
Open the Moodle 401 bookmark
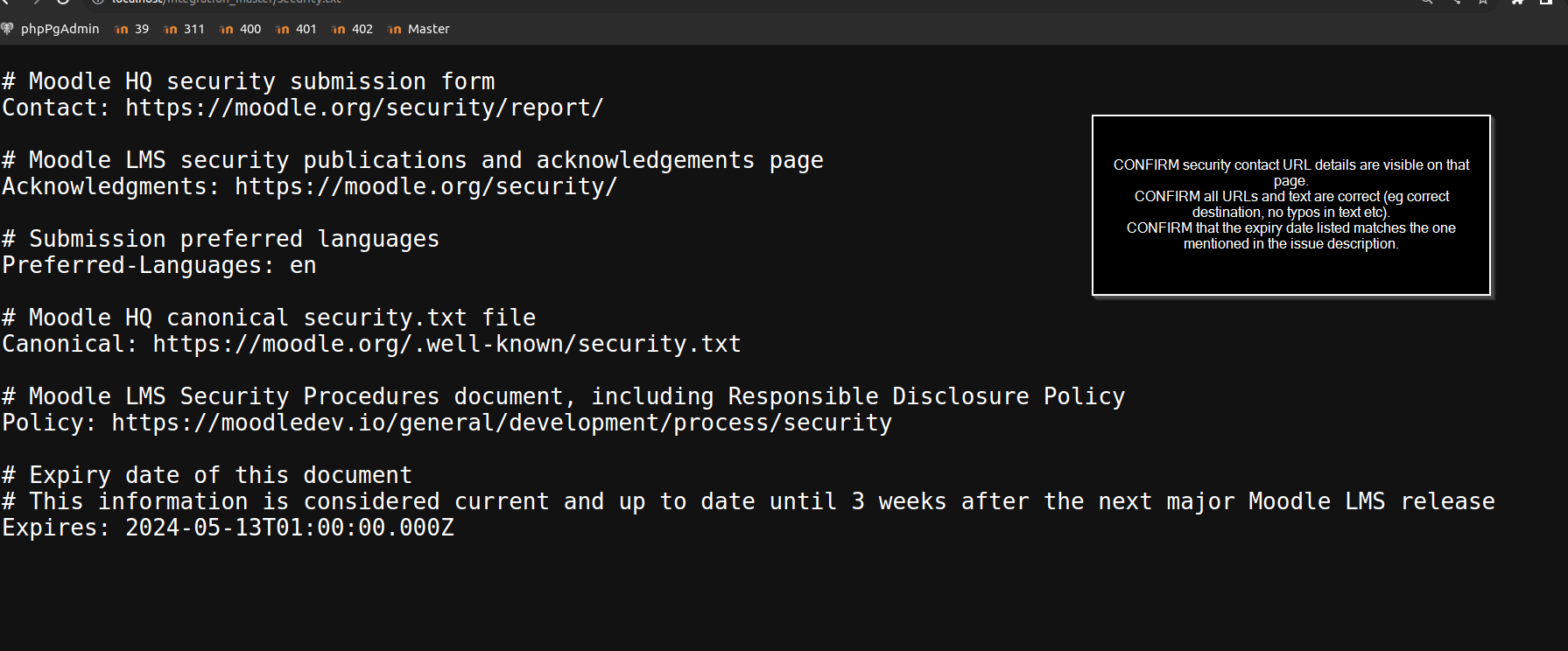tap(297, 29)
